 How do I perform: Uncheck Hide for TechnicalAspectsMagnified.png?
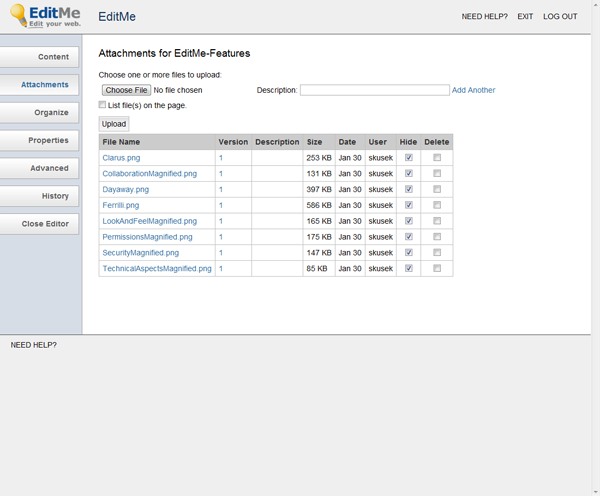pyautogui.click(x=409, y=268)
